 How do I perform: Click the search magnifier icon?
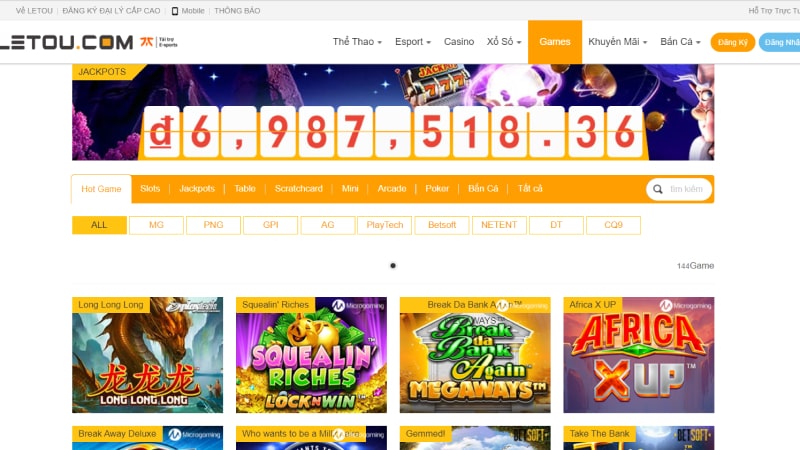pyautogui.click(x=658, y=189)
